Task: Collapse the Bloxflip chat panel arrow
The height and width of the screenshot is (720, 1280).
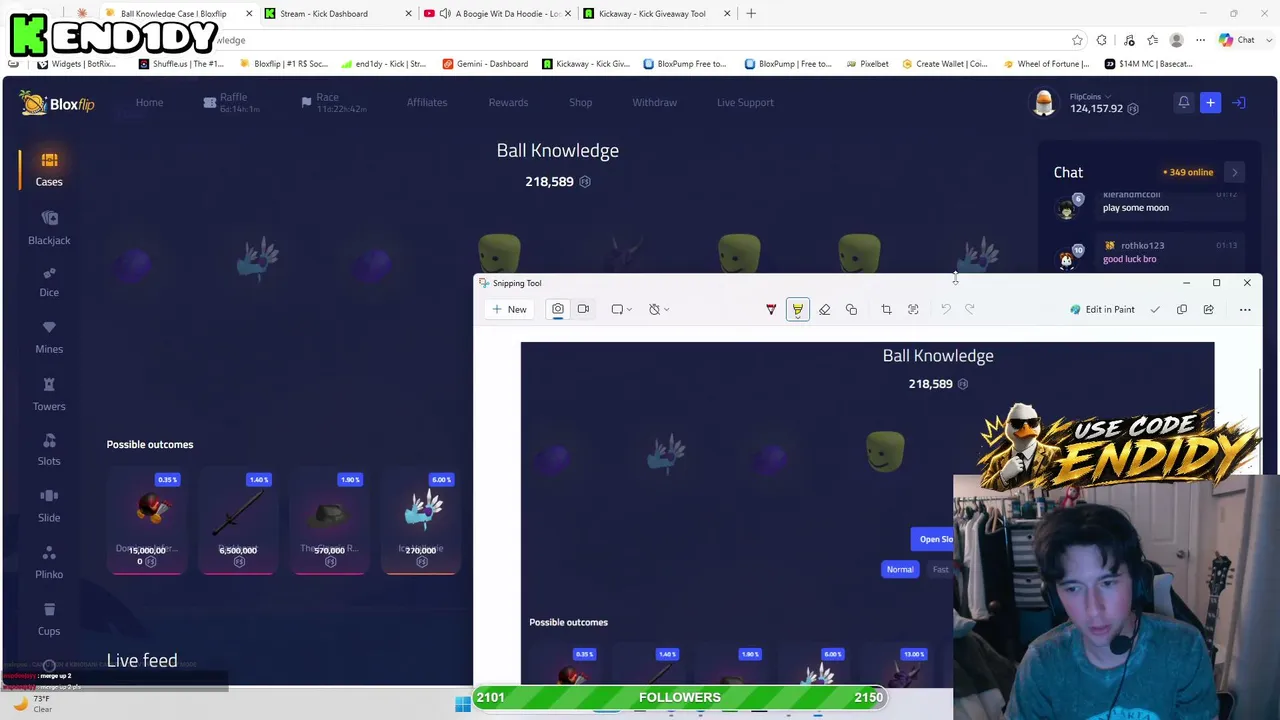Action: (1234, 172)
